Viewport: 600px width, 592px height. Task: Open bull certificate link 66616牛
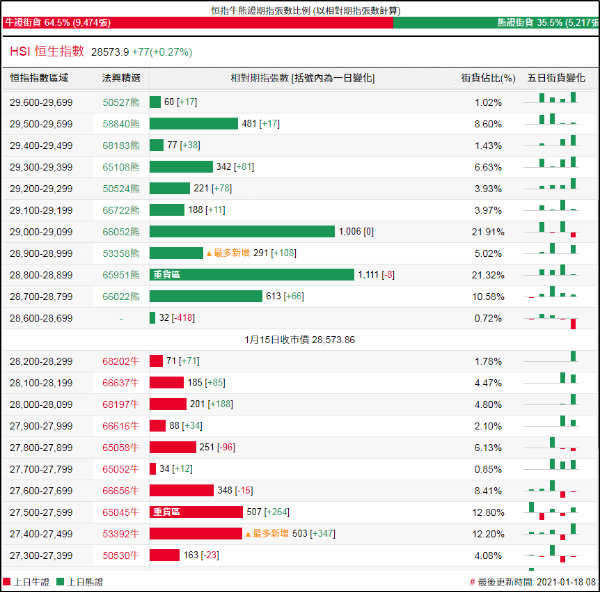pos(121,426)
